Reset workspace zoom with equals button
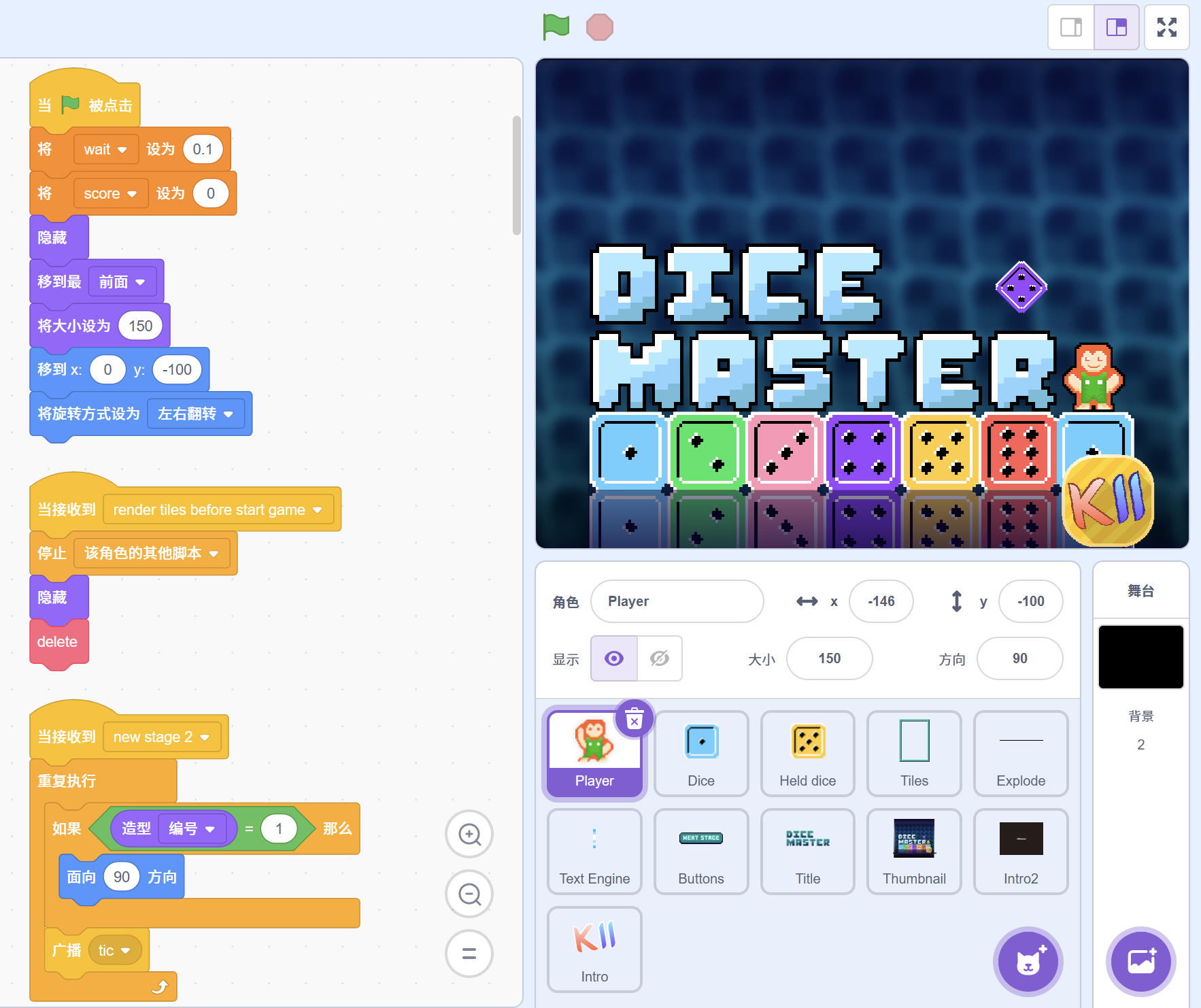Screen dimensions: 1201x1008 coord(469,954)
